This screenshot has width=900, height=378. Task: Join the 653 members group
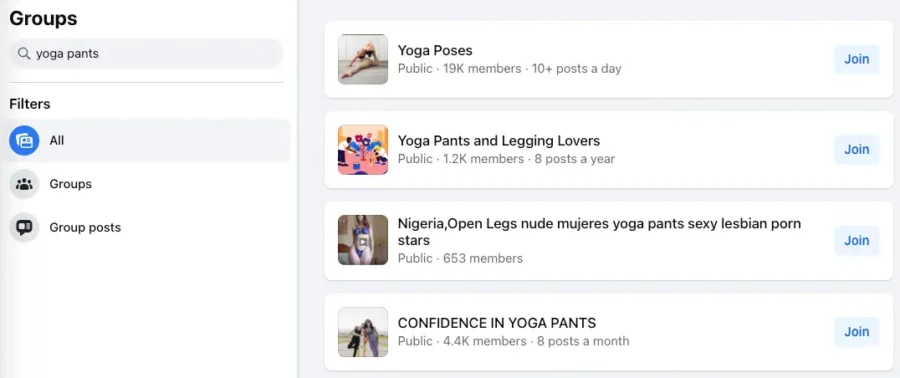856,240
